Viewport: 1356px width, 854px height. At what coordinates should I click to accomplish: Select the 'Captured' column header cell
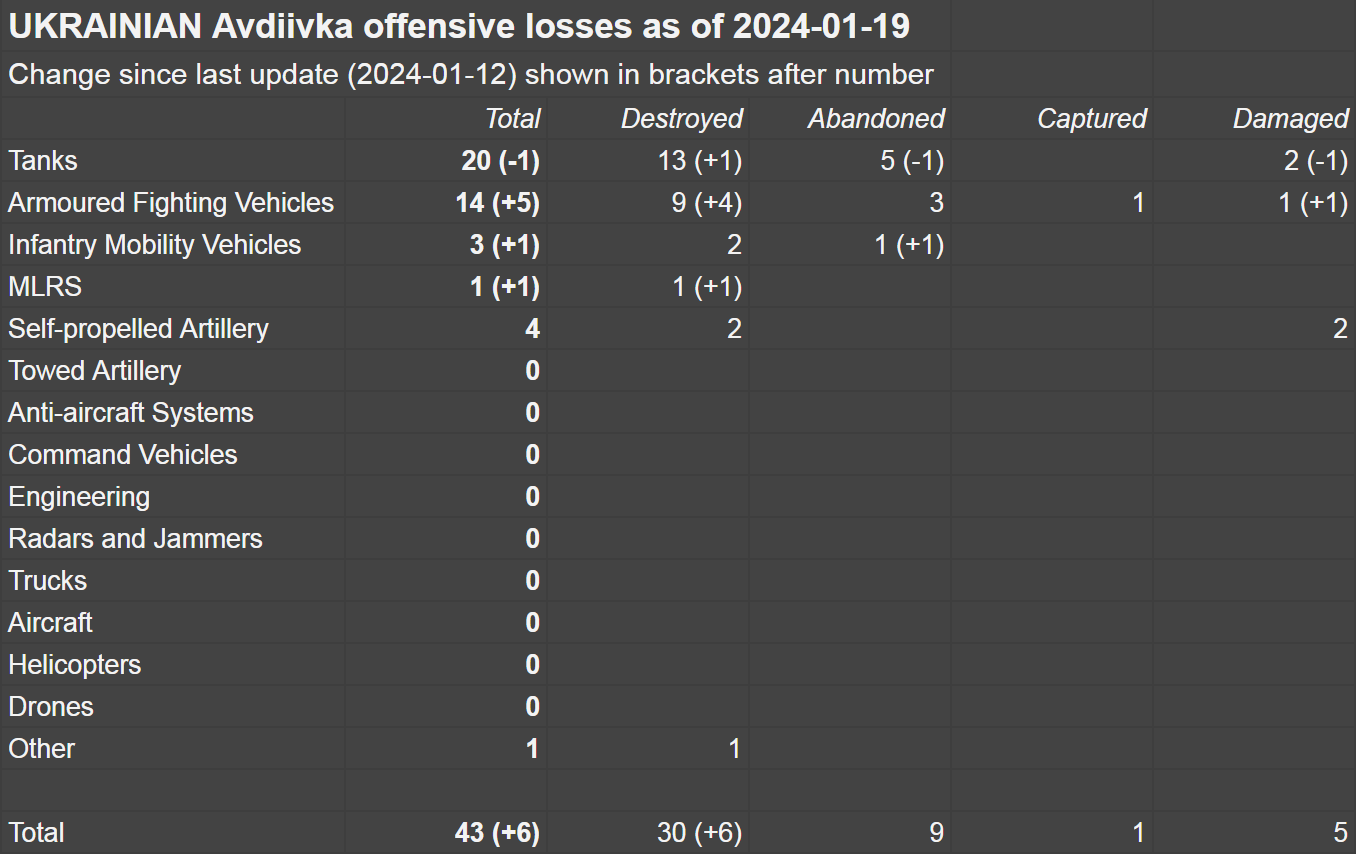1090,119
